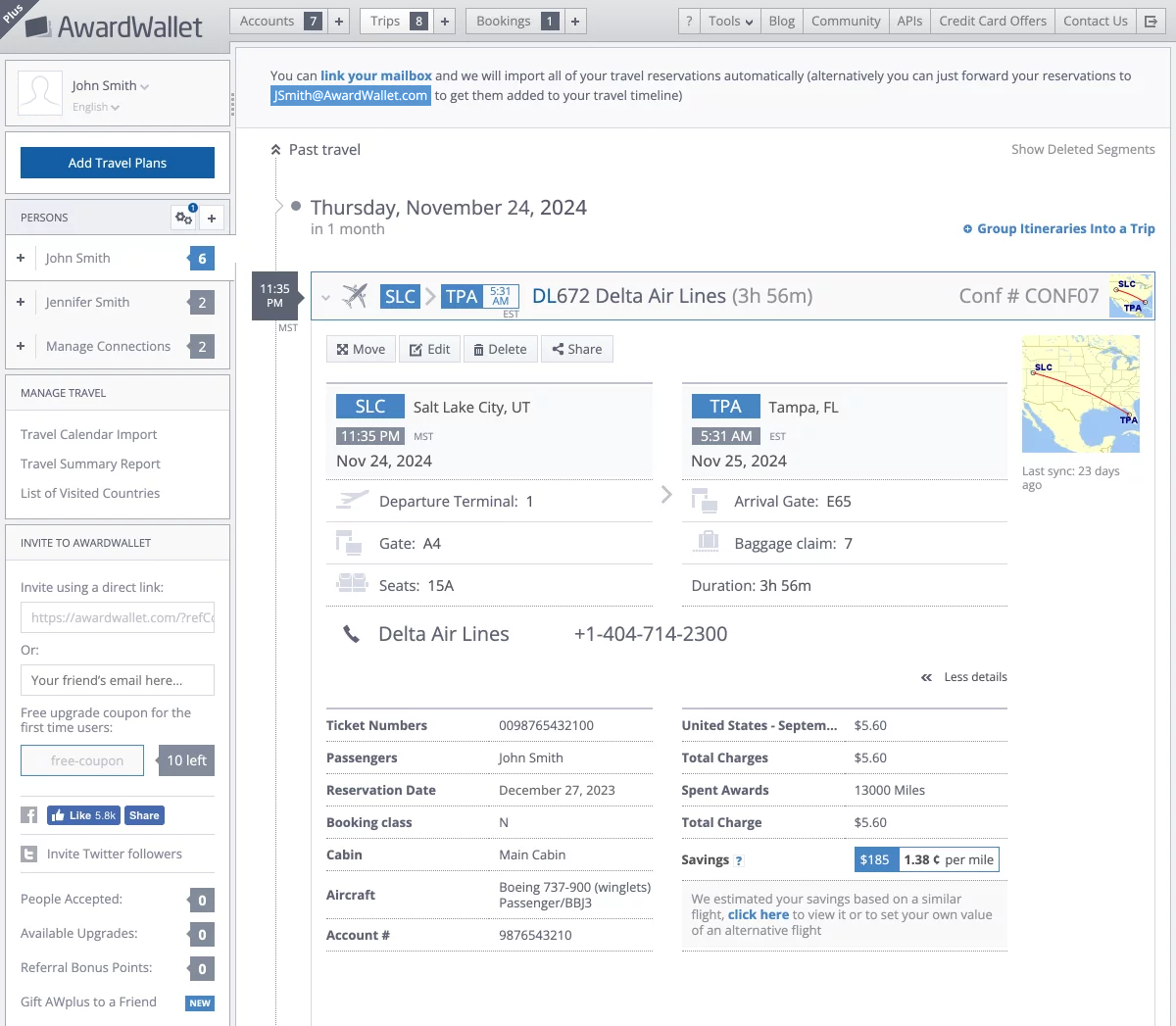Click the Savings question mark help icon
This screenshot has width=1176, height=1026.
click(739, 860)
